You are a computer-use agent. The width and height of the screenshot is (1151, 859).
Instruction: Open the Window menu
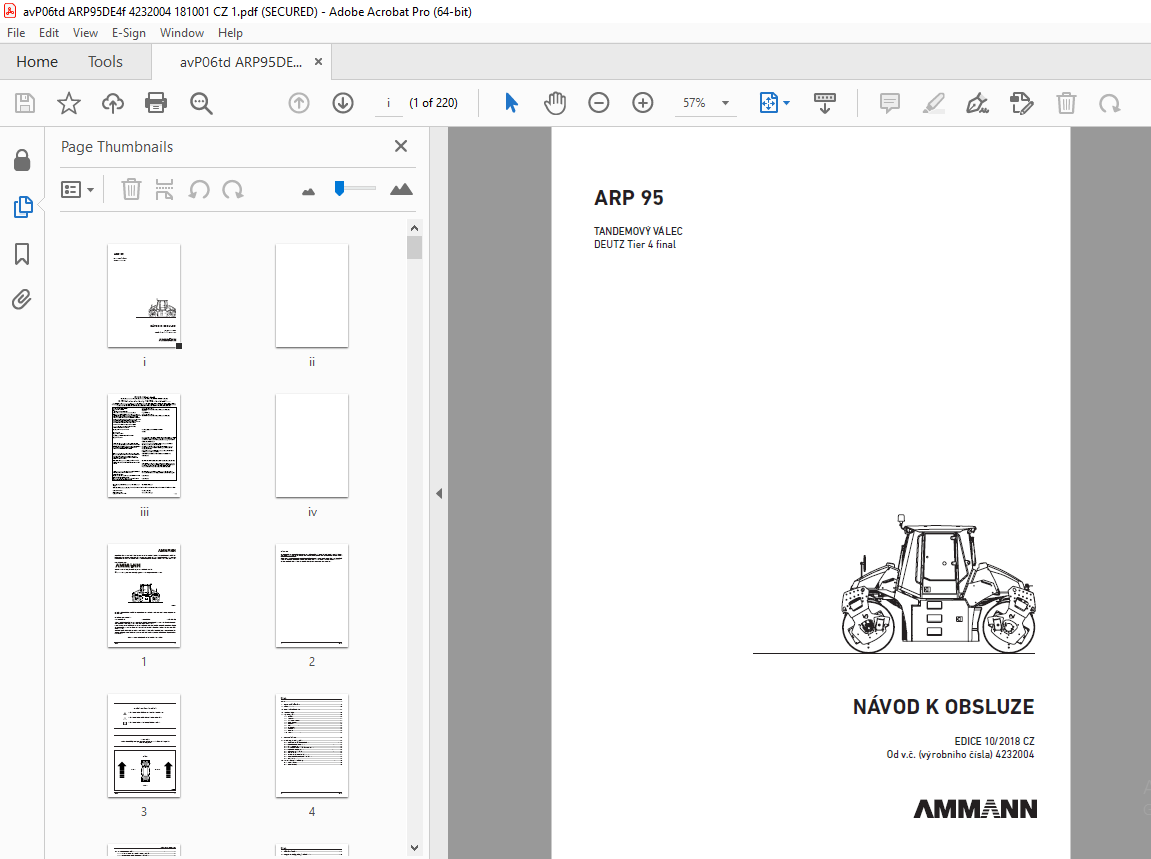[x=182, y=33]
